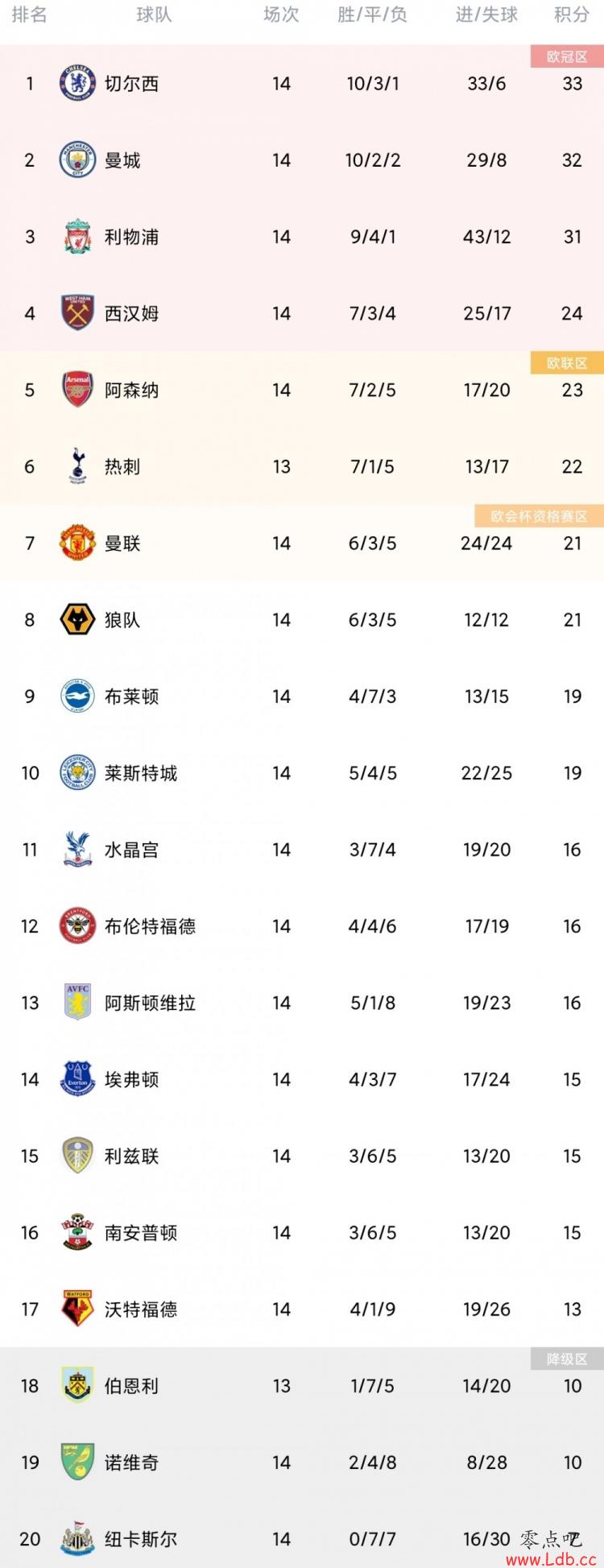The image size is (604, 1568).
Task: Click the Arsenal cannon badge
Action: (77, 390)
